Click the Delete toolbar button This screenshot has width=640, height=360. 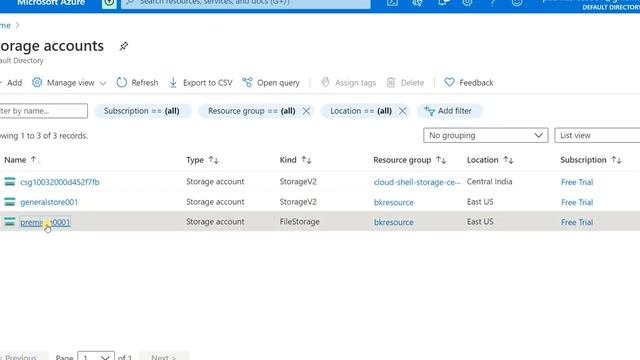coord(405,83)
